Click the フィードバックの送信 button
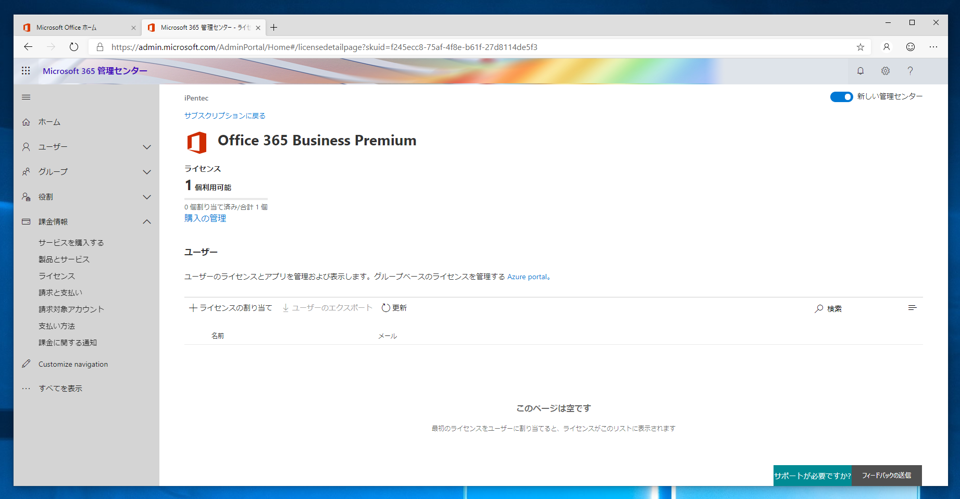This screenshot has height=499, width=960. coord(887,476)
